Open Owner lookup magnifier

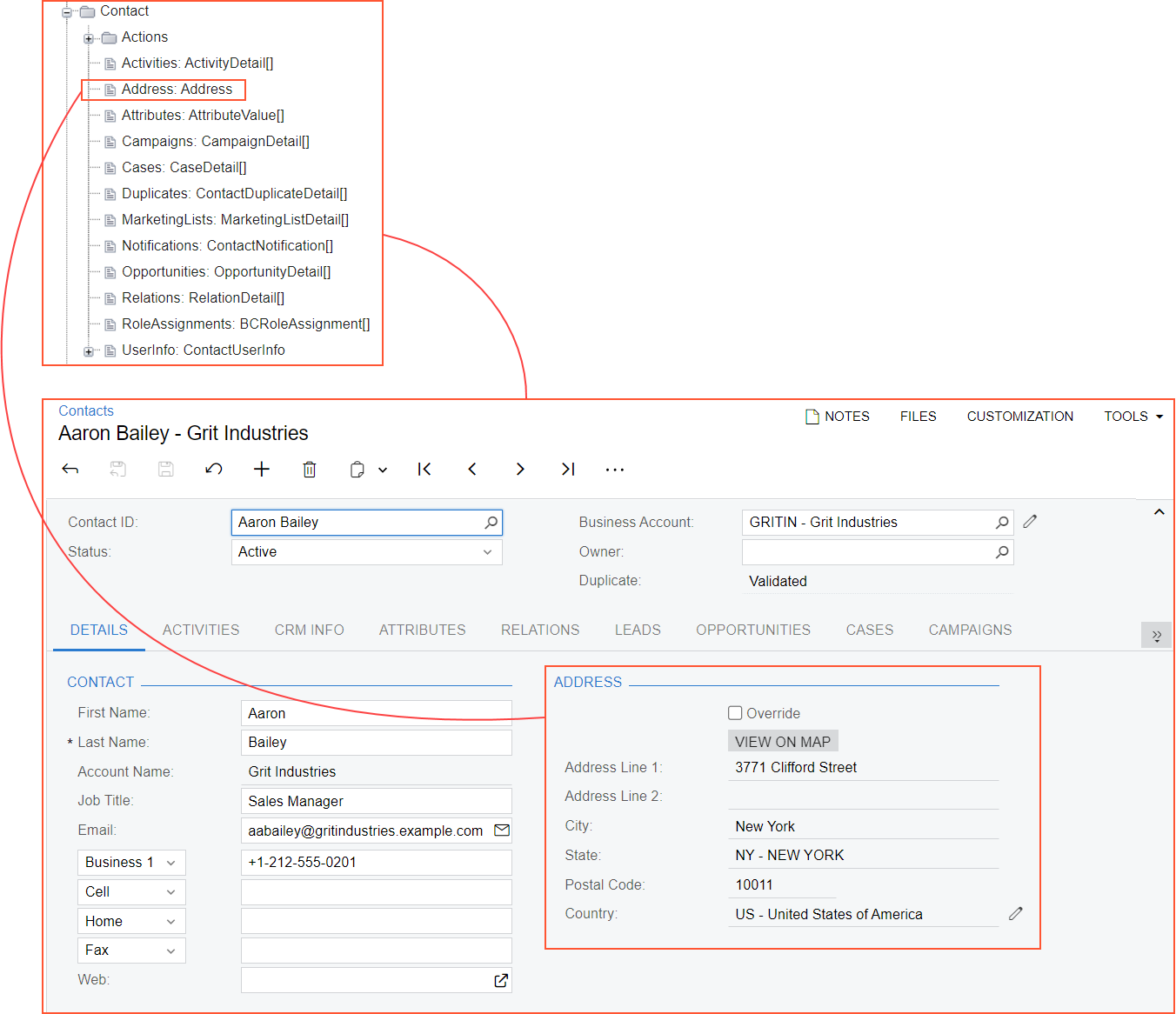point(1002,552)
